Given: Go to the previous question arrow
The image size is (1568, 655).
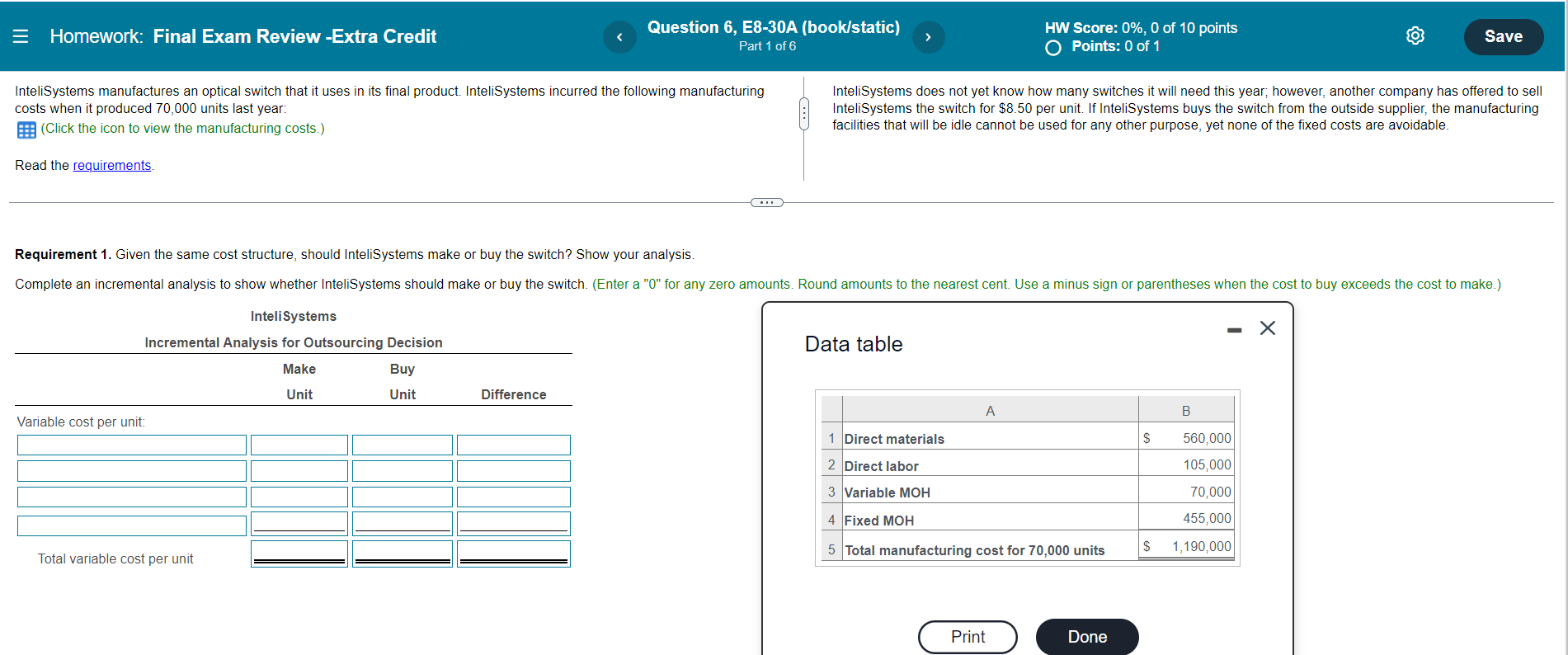Looking at the screenshot, I should (619, 37).
